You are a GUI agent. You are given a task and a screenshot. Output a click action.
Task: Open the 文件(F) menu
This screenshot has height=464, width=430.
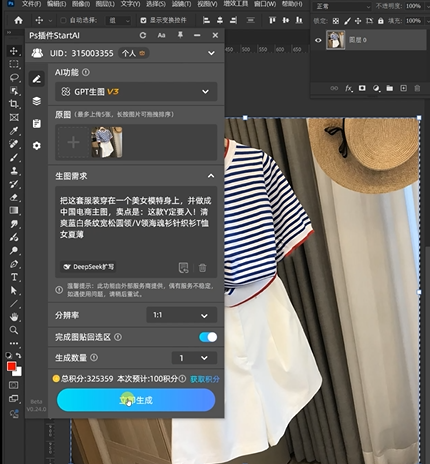tap(31, 4)
